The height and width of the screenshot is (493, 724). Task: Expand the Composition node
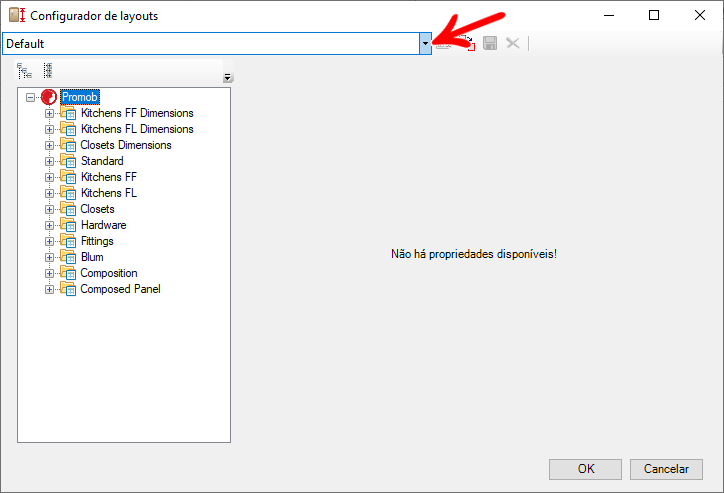point(49,274)
